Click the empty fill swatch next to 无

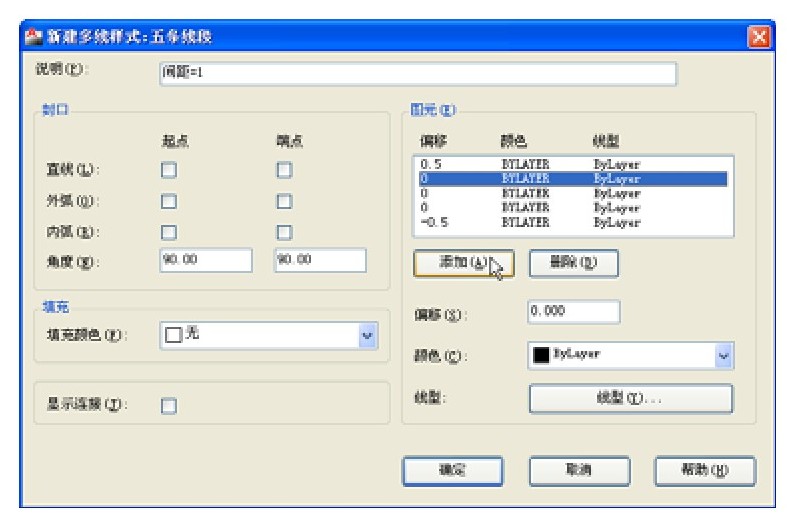(x=173, y=335)
